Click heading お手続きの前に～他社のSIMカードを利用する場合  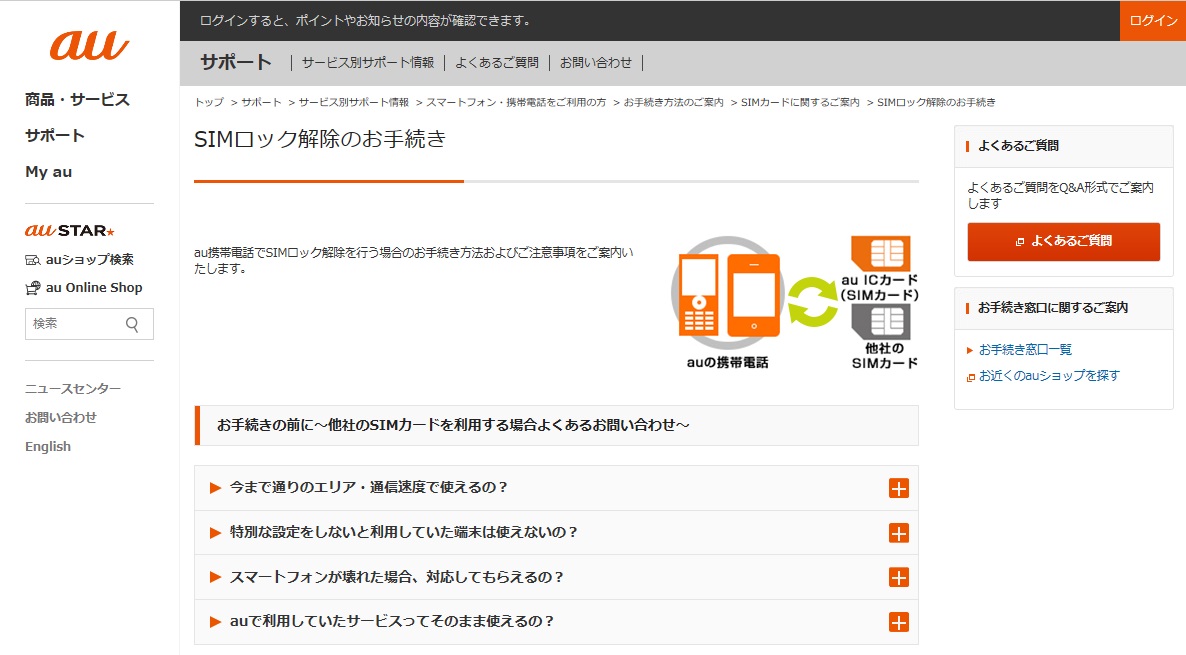[453, 425]
